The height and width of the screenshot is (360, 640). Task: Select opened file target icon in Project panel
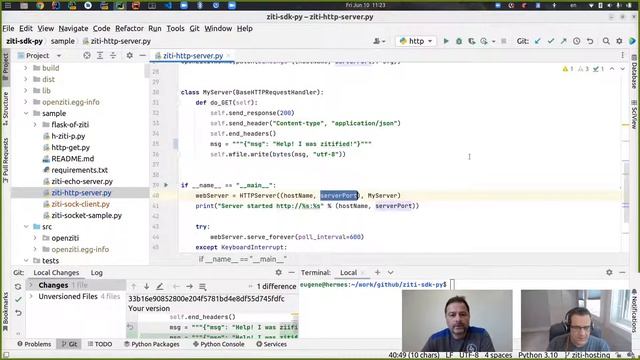[x=87, y=56]
